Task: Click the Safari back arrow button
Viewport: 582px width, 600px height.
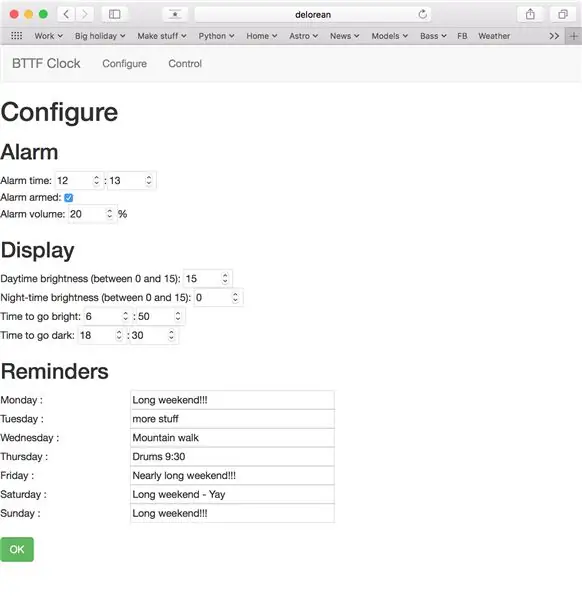Action: 66,15
